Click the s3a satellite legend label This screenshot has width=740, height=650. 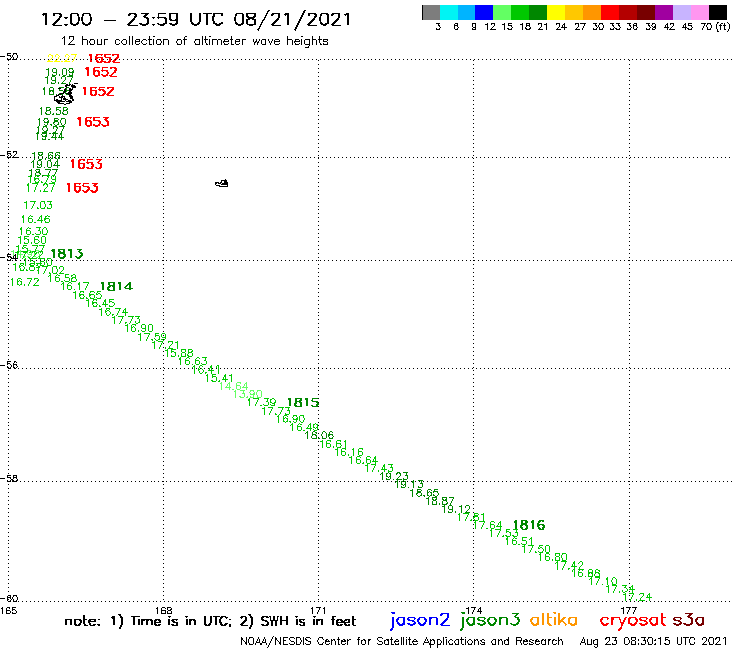click(689, 620)
